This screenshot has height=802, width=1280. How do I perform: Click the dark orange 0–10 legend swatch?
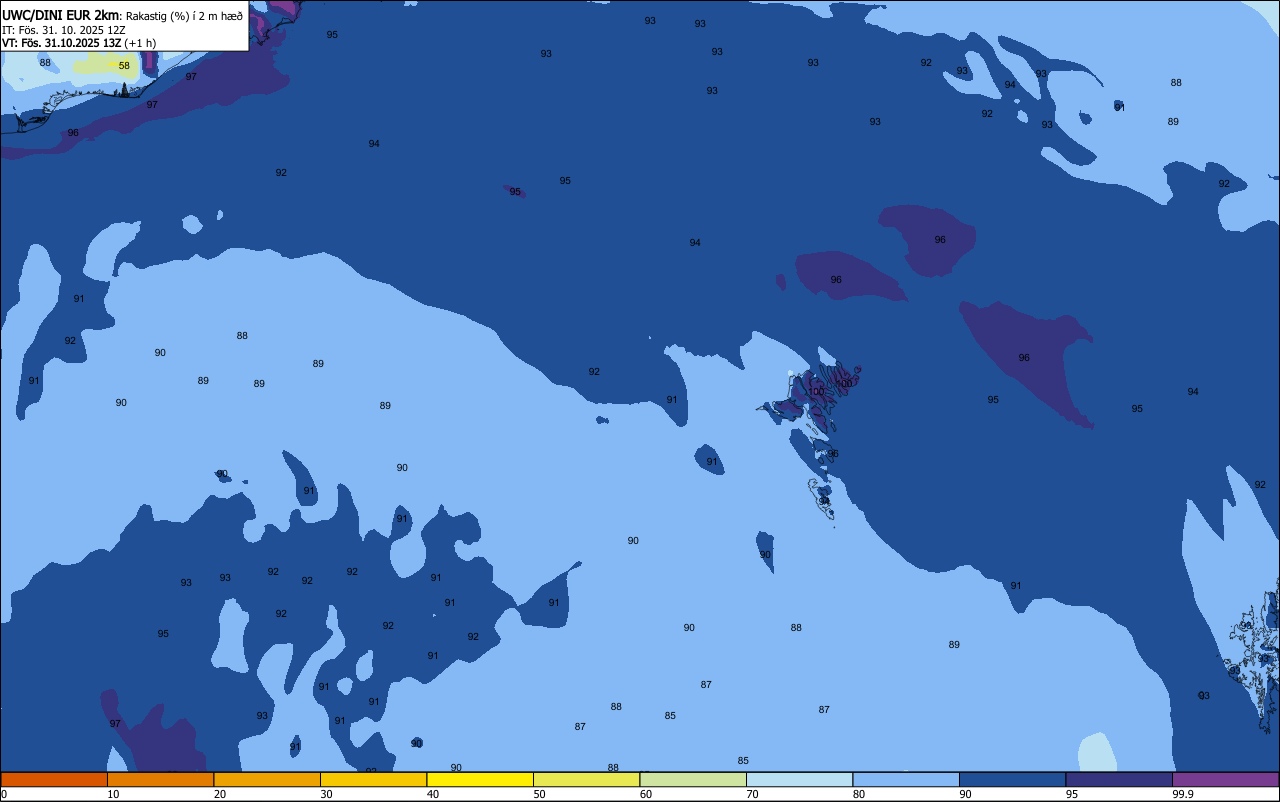point(54,779)
